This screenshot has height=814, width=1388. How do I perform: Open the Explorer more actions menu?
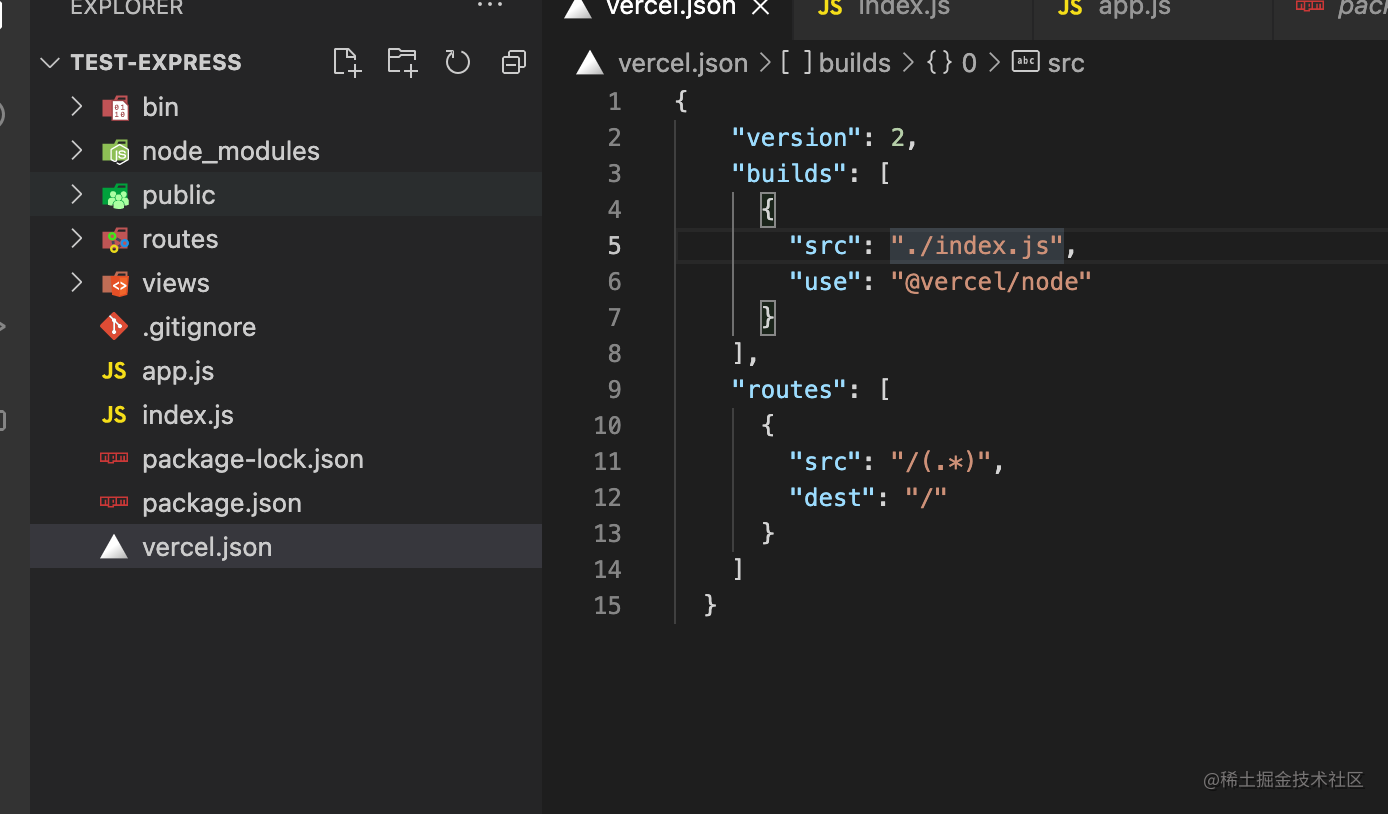[490, 6]
